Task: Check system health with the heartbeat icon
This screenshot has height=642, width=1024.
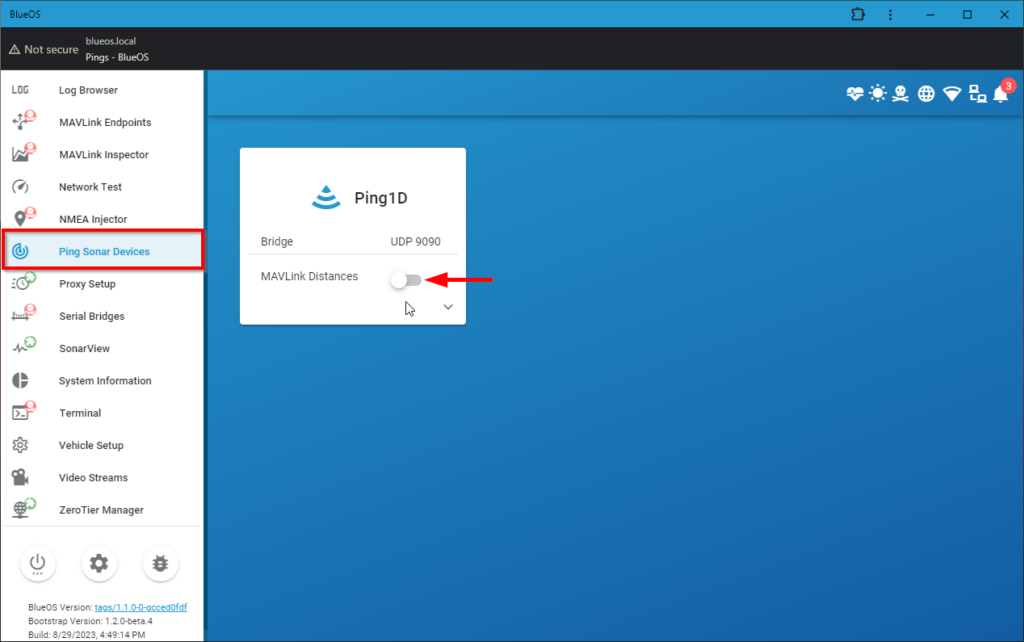Action: pos(854,93)
